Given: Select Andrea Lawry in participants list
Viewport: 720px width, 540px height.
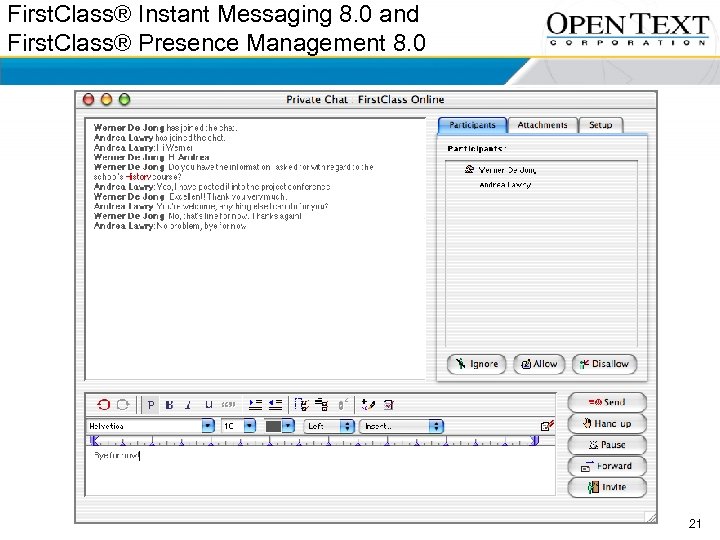Looking at the screenshot, I should coord(505,185).
